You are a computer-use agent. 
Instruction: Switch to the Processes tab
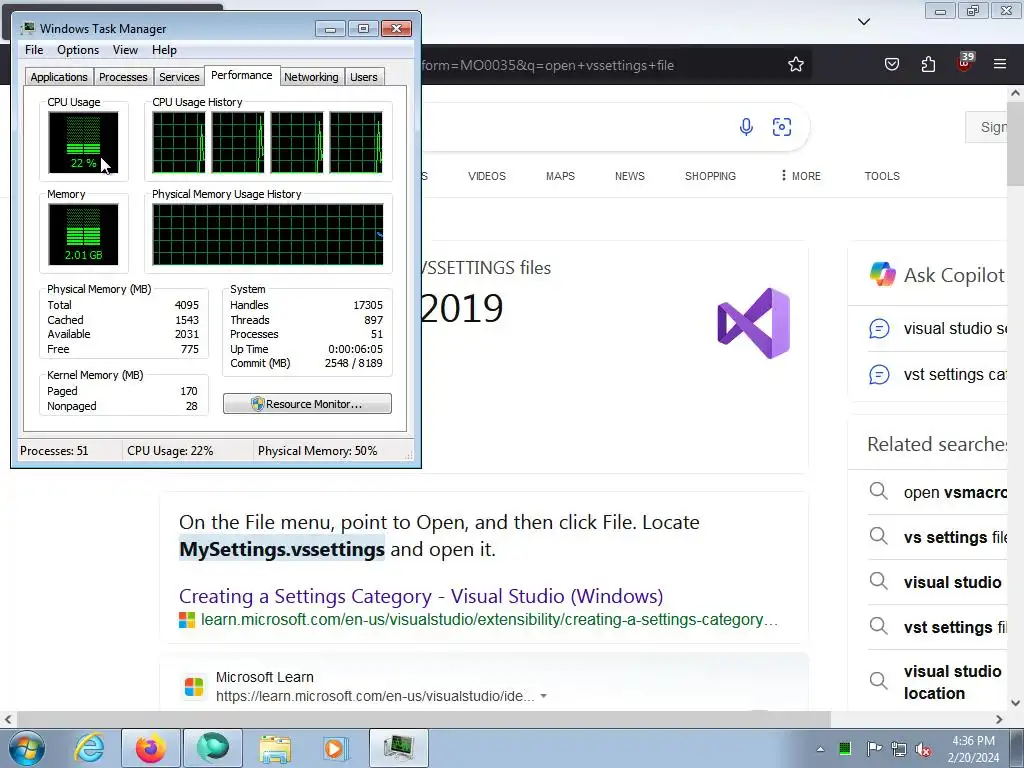click(123, 77)
